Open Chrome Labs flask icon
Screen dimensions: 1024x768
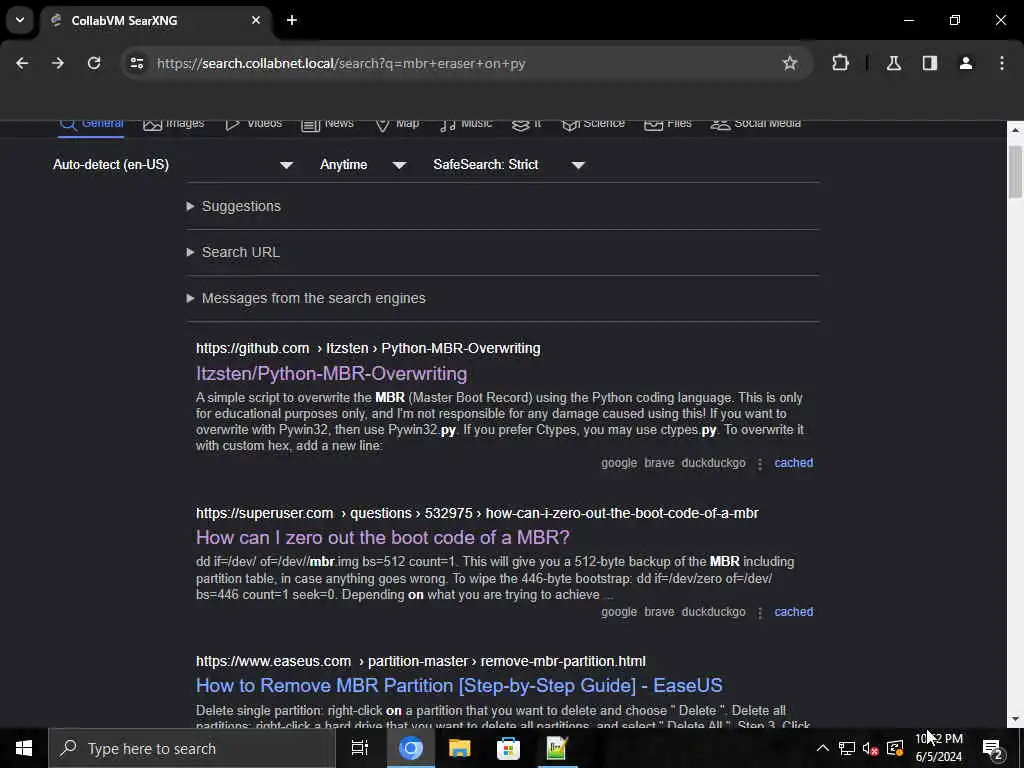pos(894,63)
